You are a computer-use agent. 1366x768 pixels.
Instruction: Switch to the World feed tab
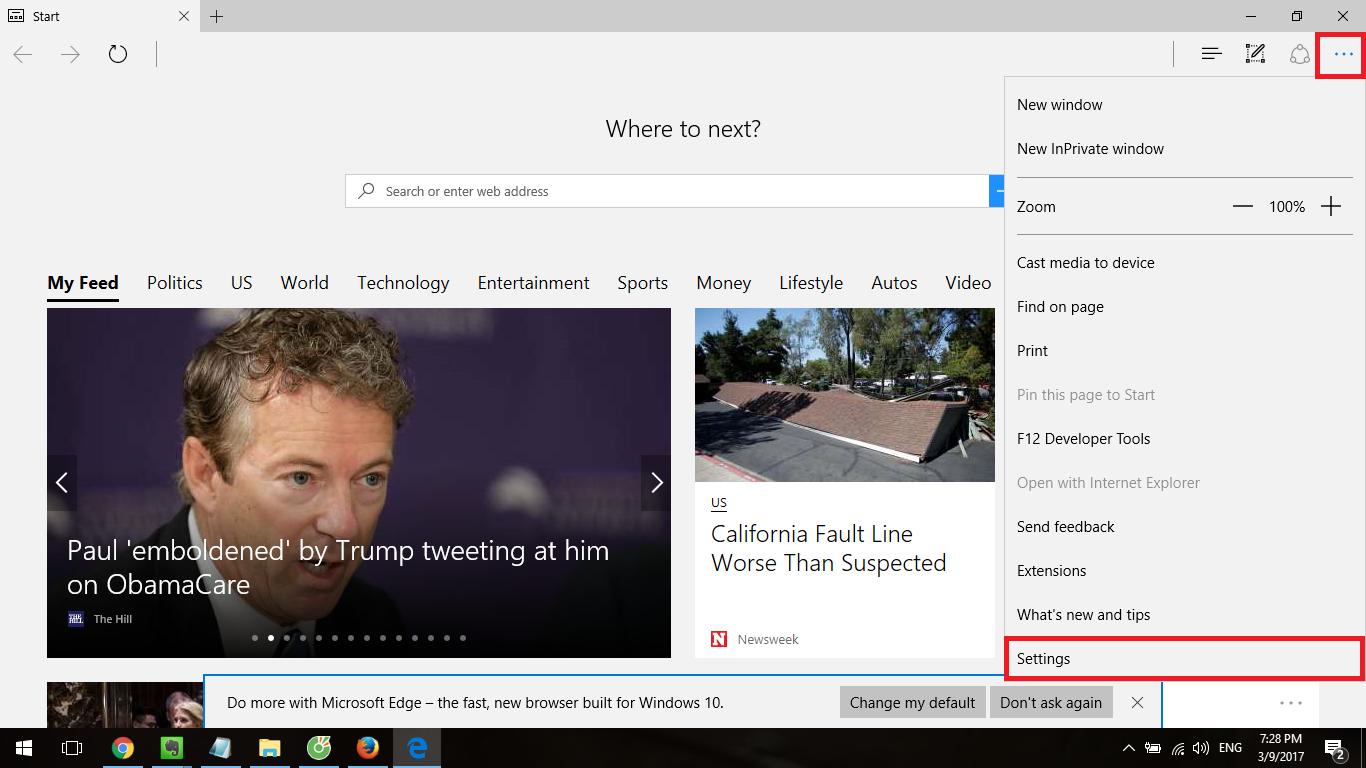(305, 283)
